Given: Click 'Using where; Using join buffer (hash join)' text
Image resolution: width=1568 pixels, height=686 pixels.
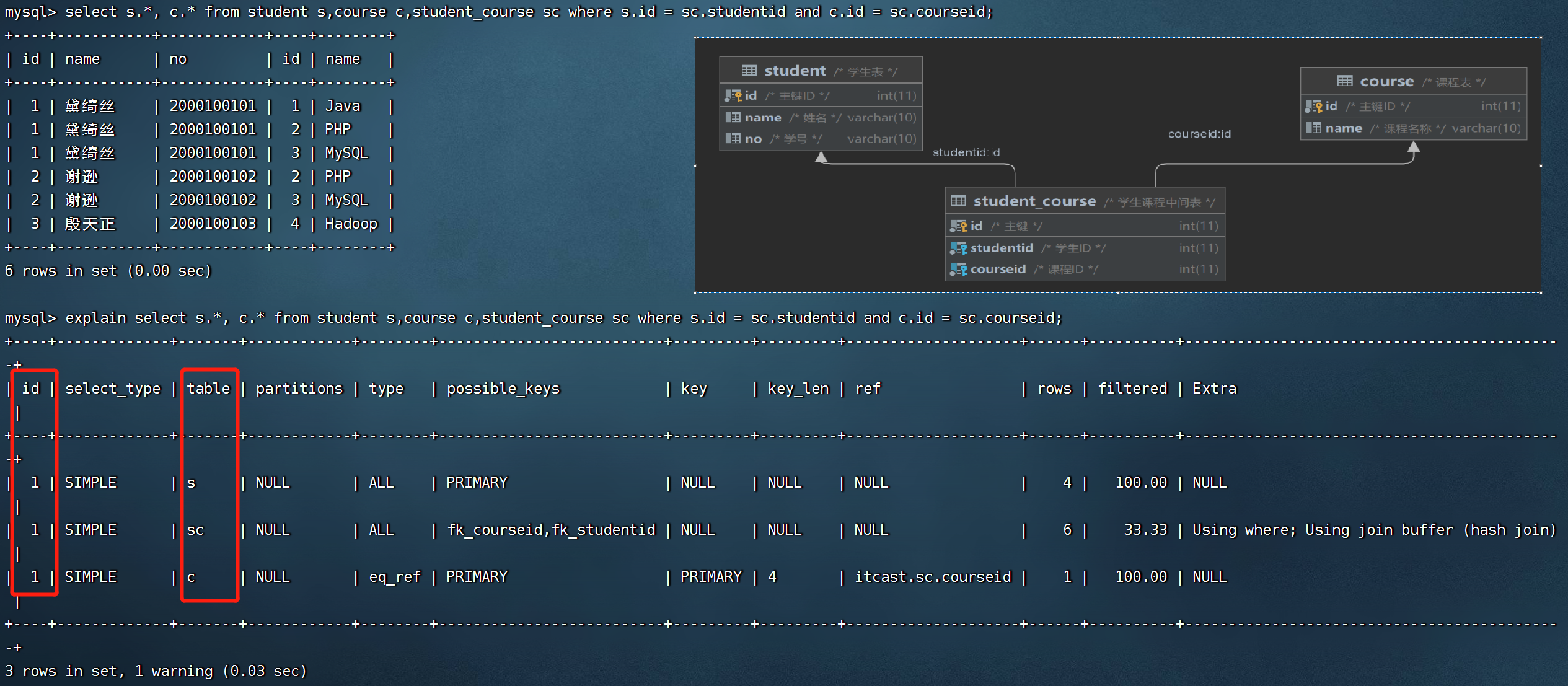Looking at the screenshot, I should tap(1374, 530).
